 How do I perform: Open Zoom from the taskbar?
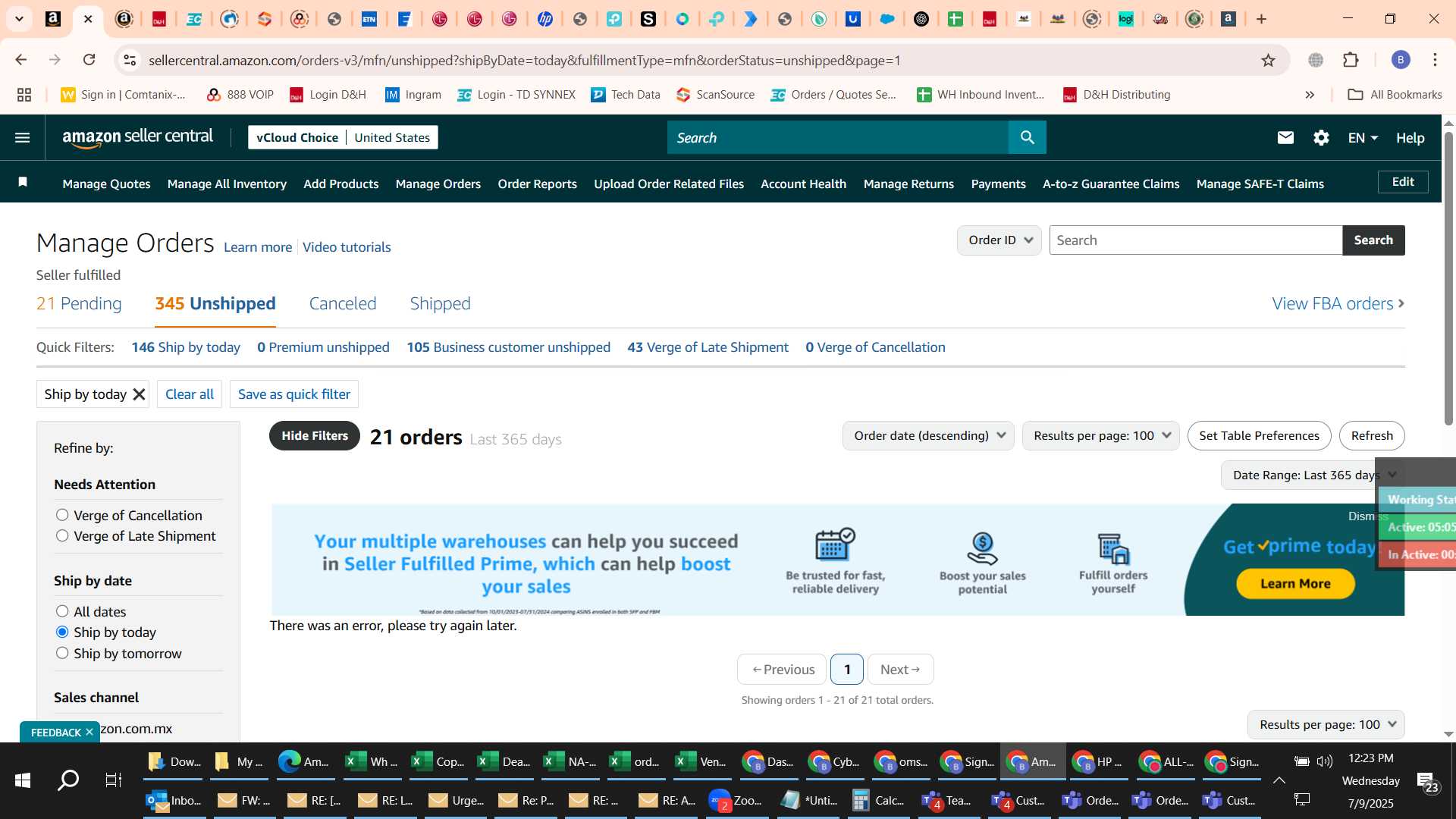736,800
